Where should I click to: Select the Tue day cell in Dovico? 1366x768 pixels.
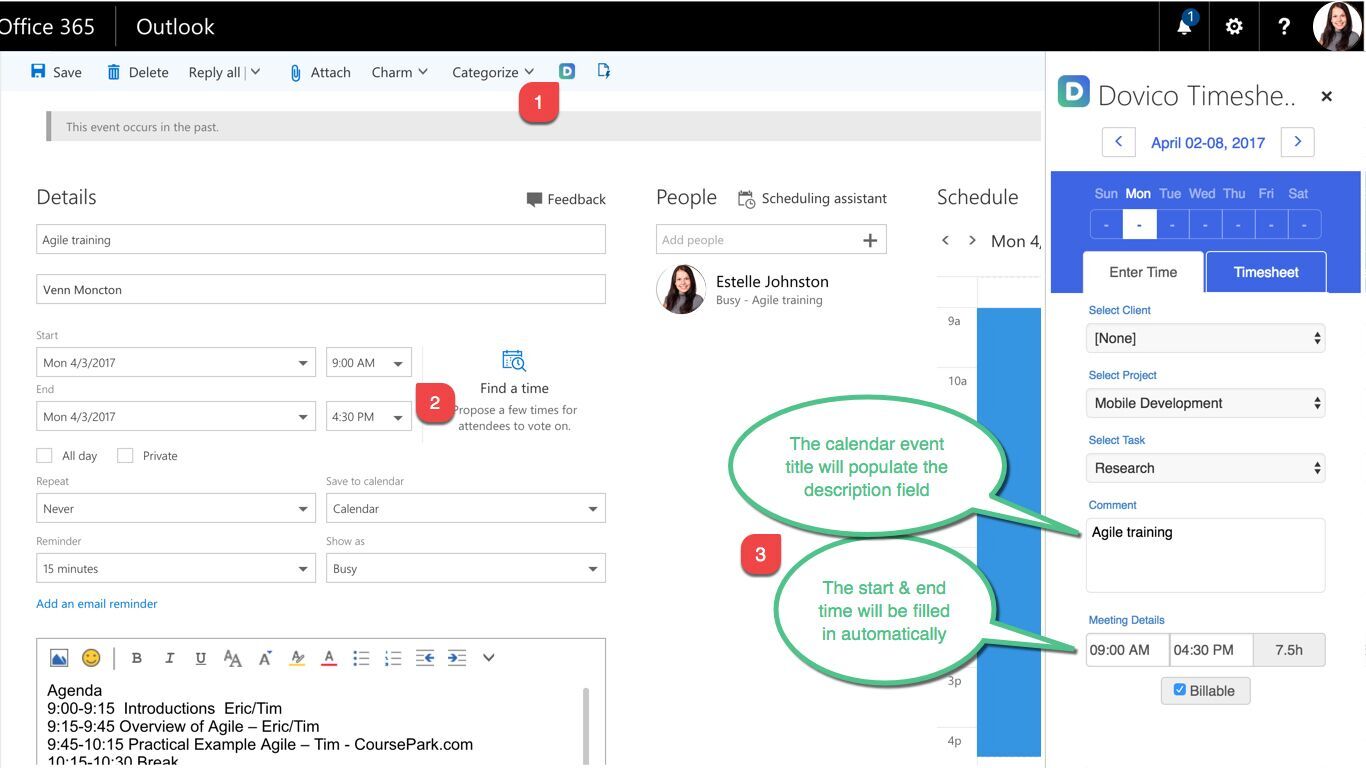(x=1172, y=224)
